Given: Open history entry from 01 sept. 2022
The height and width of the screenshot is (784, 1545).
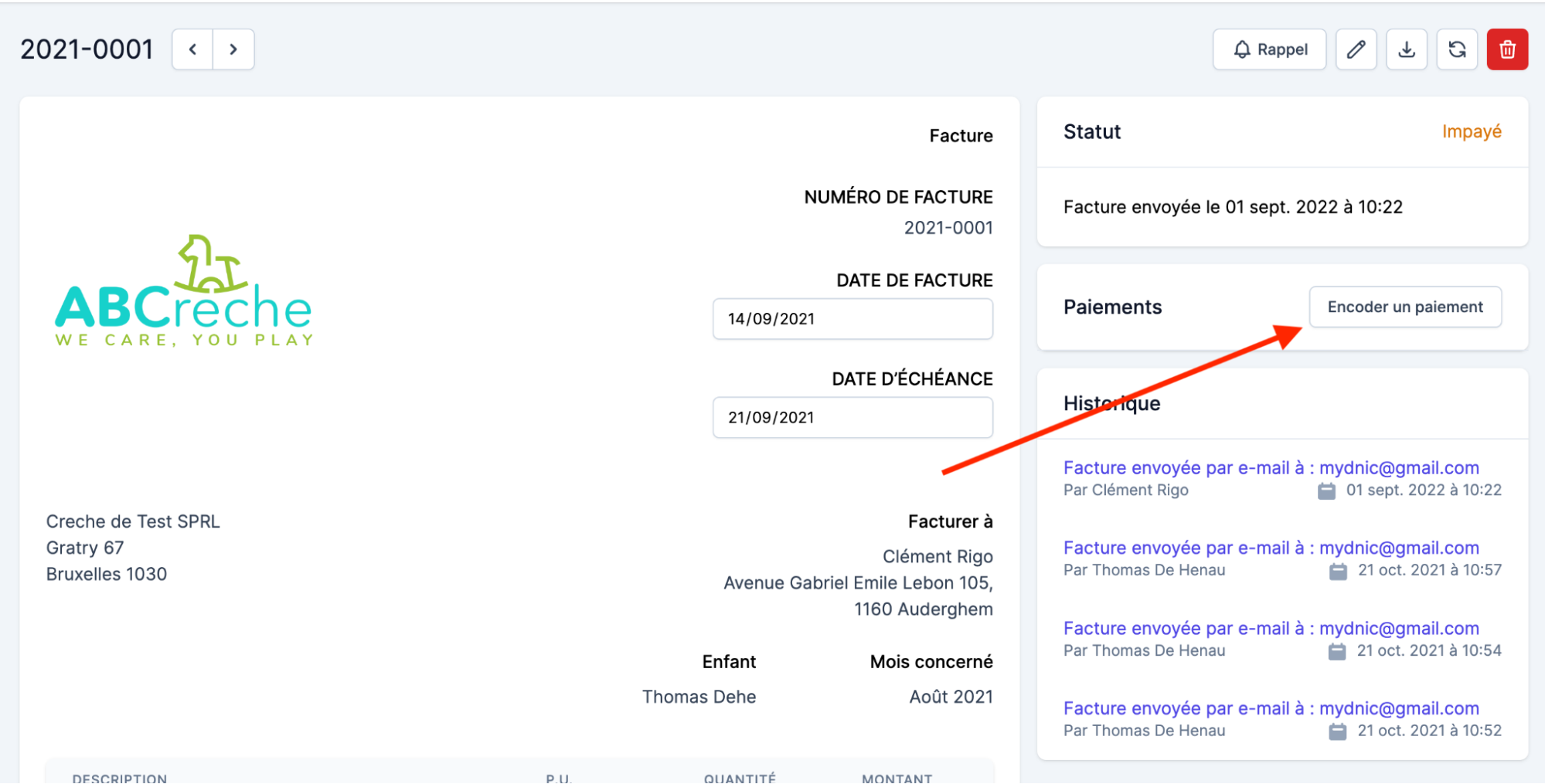Looking at the screenshot, I should (x=1271, y=468).
